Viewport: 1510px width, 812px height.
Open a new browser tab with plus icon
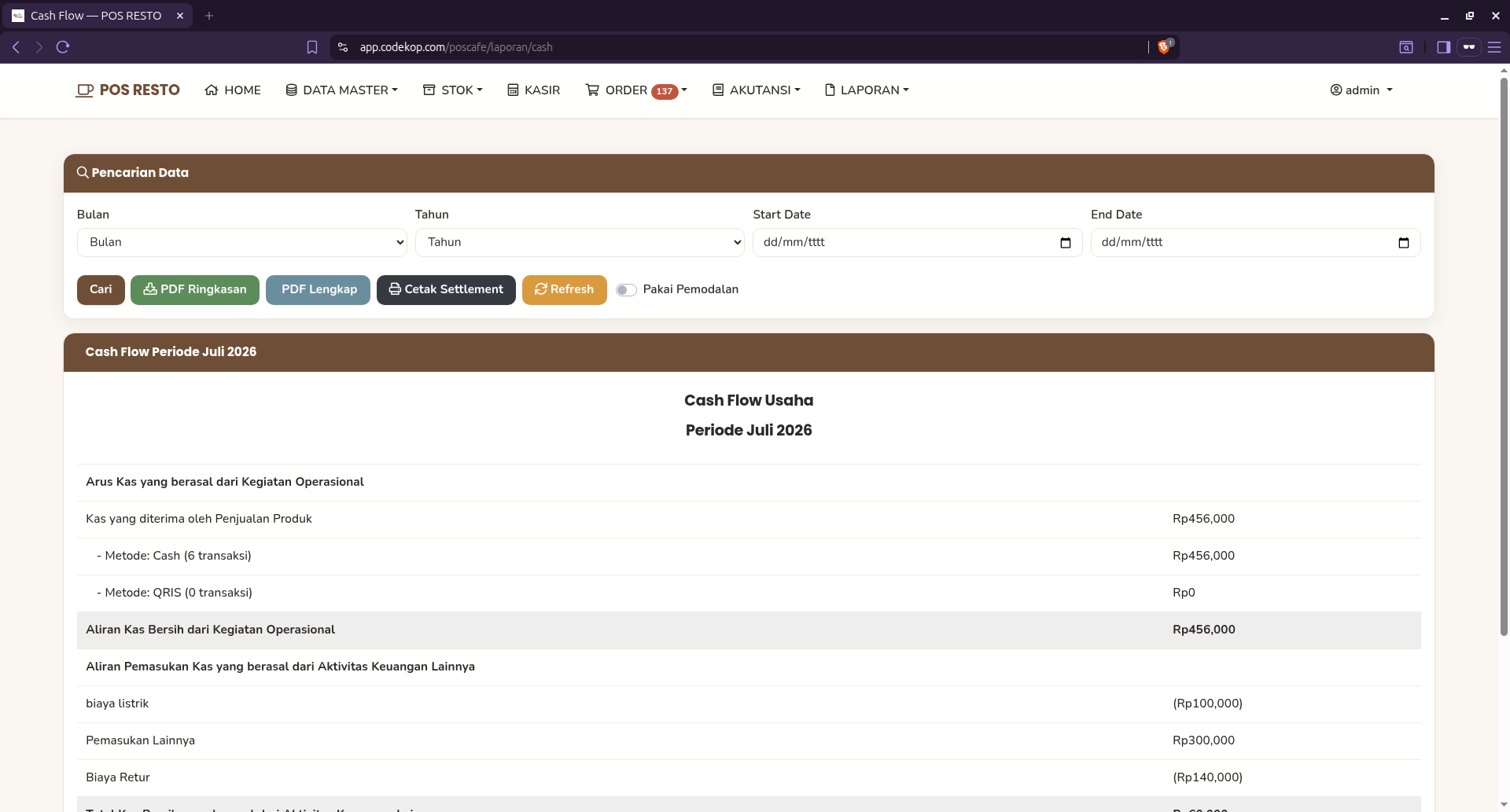(x=209, y=16)
